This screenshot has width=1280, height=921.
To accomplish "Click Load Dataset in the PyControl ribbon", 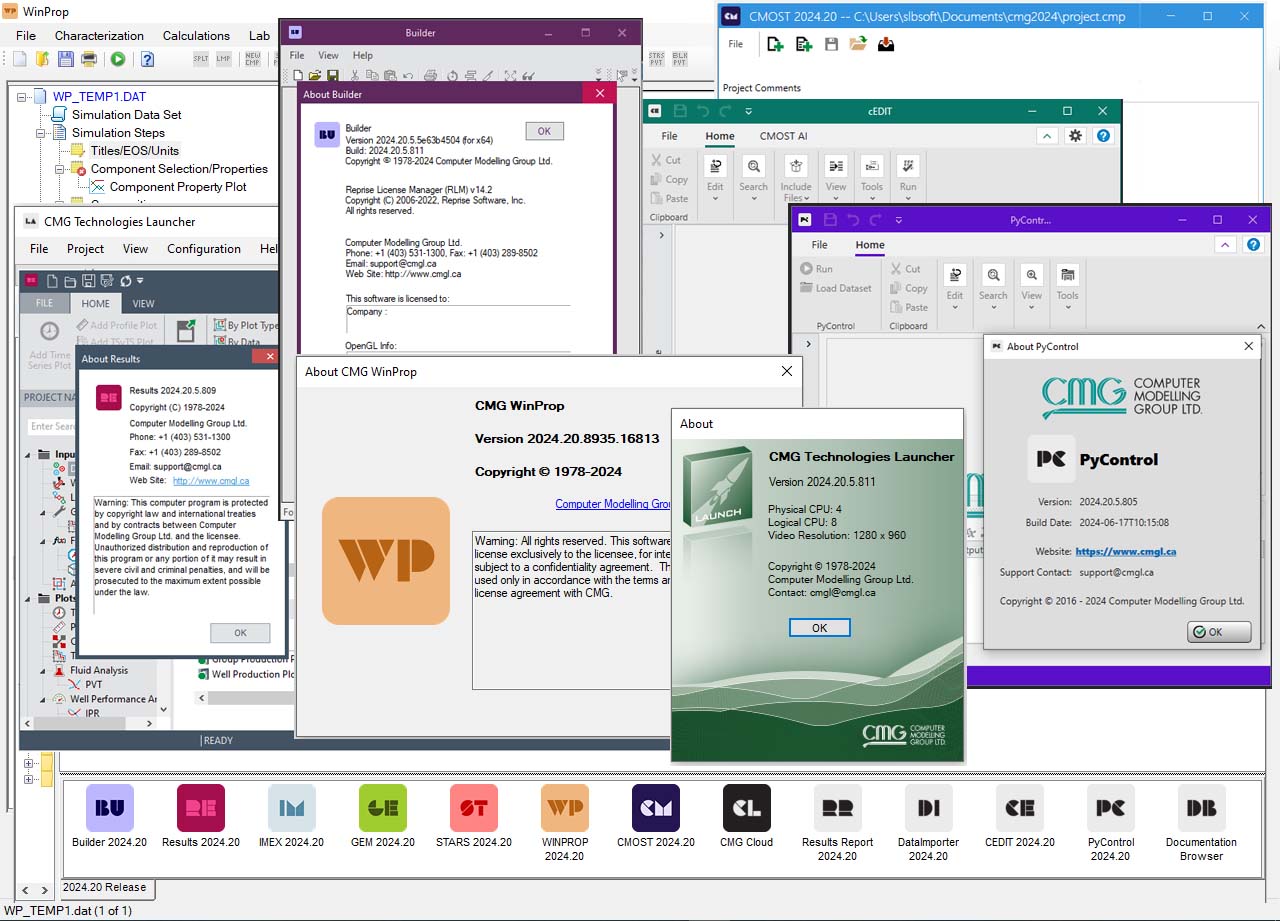I will point(836,288).
